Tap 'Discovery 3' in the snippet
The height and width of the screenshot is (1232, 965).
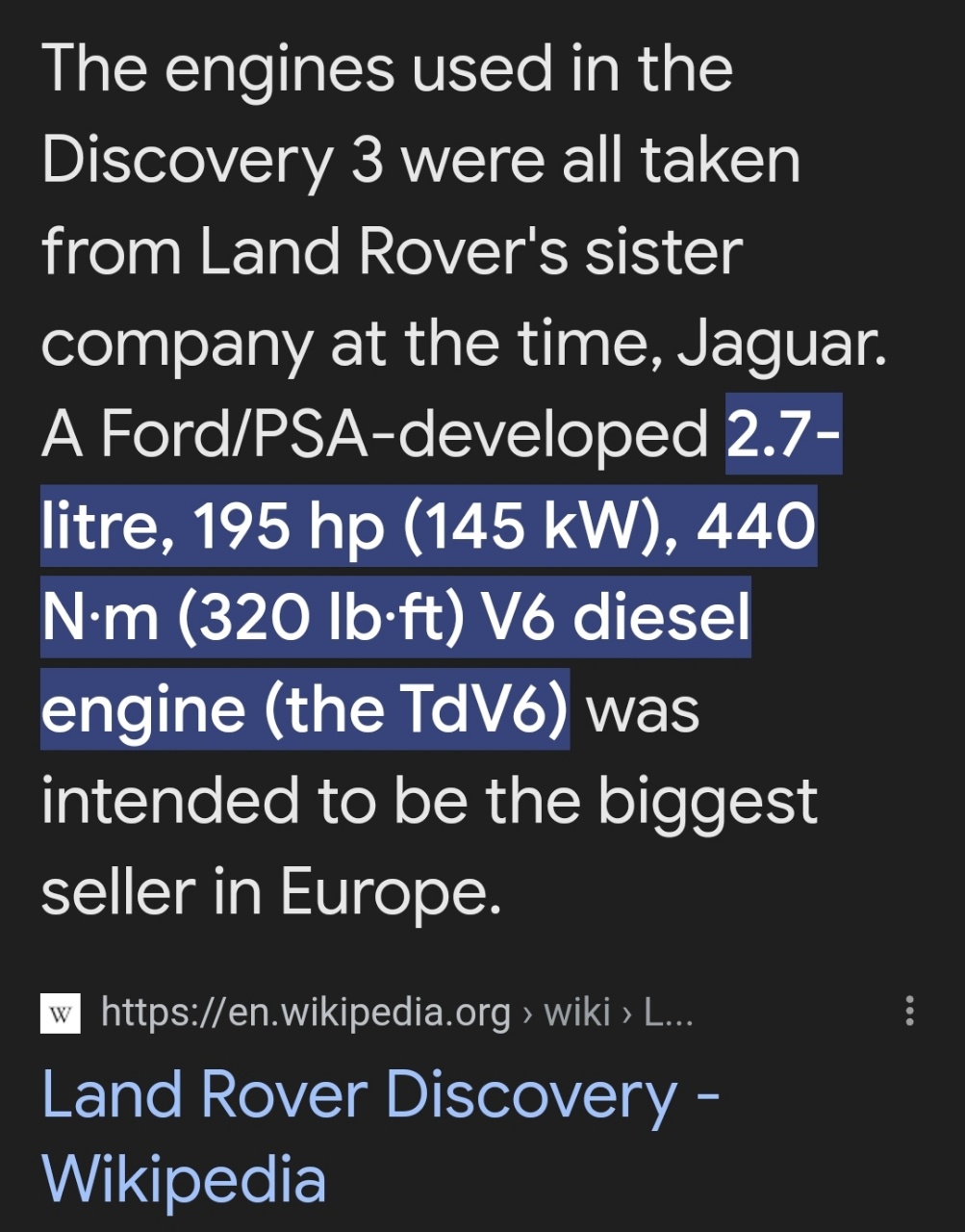(213, 162)
